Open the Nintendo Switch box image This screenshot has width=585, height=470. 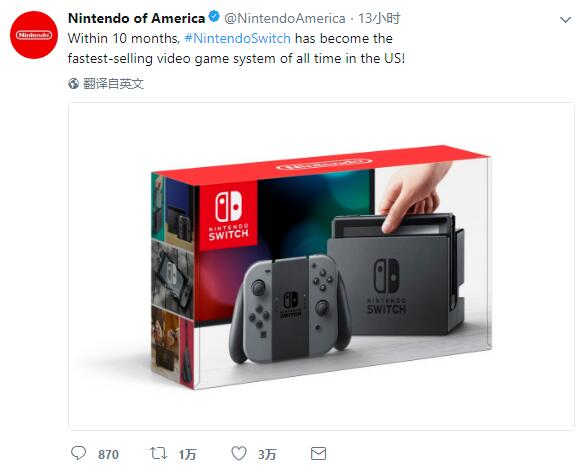pos(321,266)
